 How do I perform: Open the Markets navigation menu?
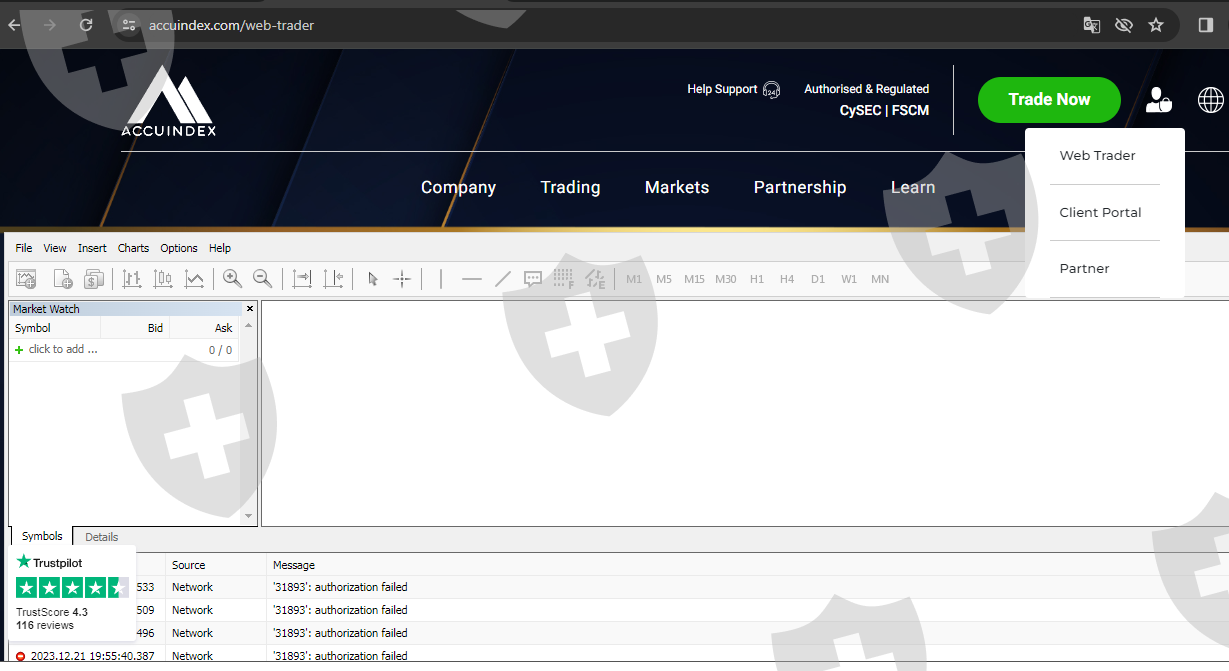677,188
